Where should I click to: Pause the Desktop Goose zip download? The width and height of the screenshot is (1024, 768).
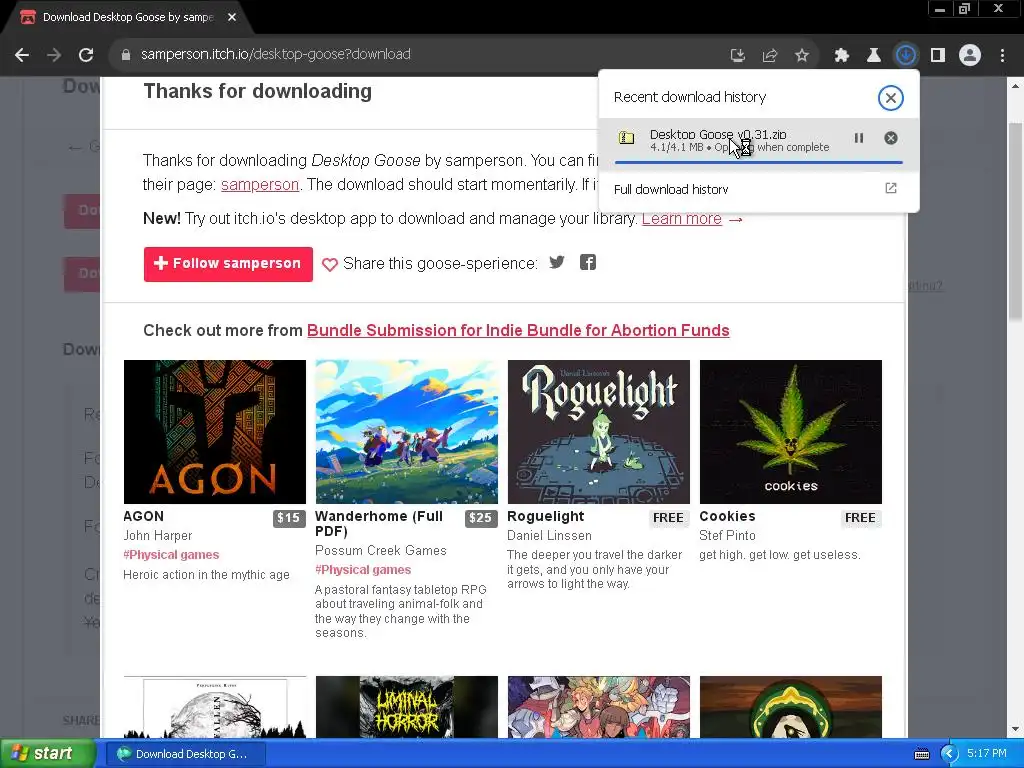859,138
